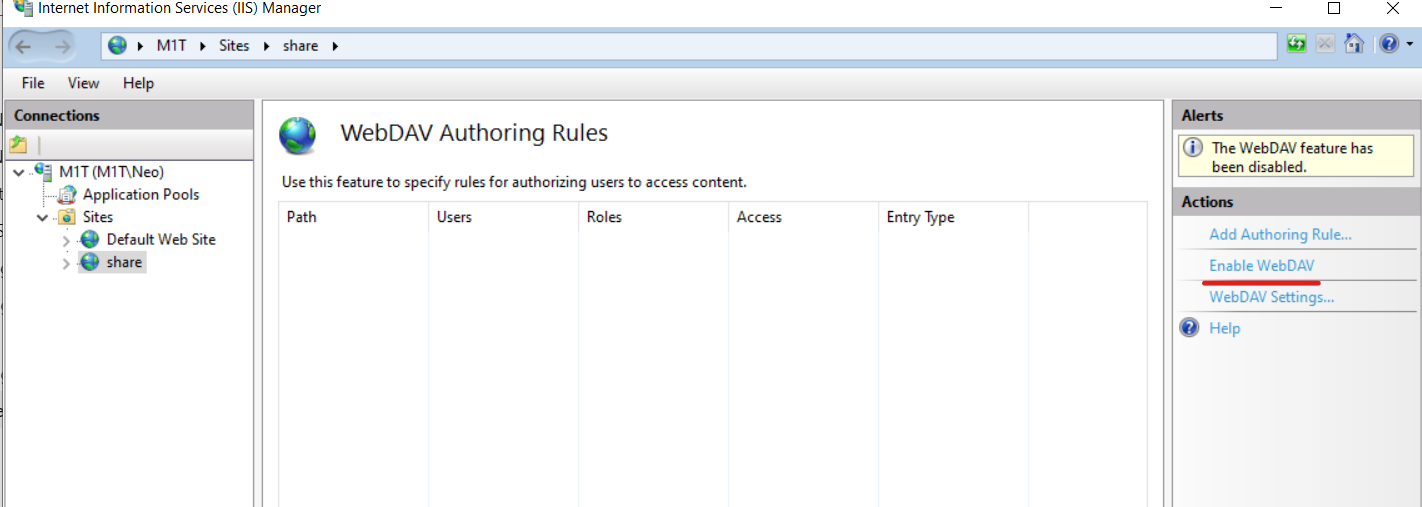
Task: Sort by the Roles column header
Action: (x=653, y=217)
